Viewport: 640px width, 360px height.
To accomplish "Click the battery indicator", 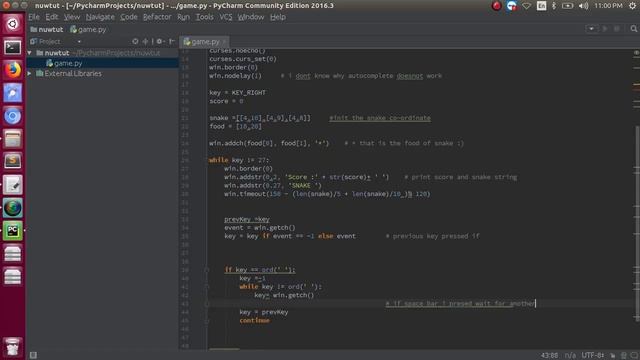I will [567, 6].
